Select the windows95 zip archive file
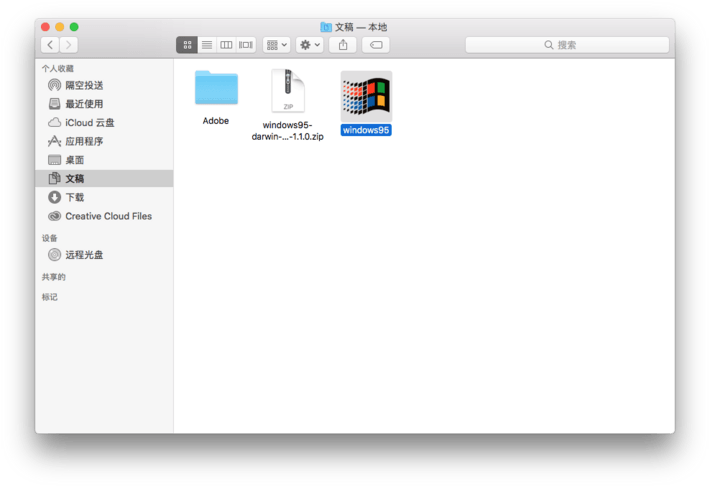The image size is (709, 486). (x=288, y=105)
